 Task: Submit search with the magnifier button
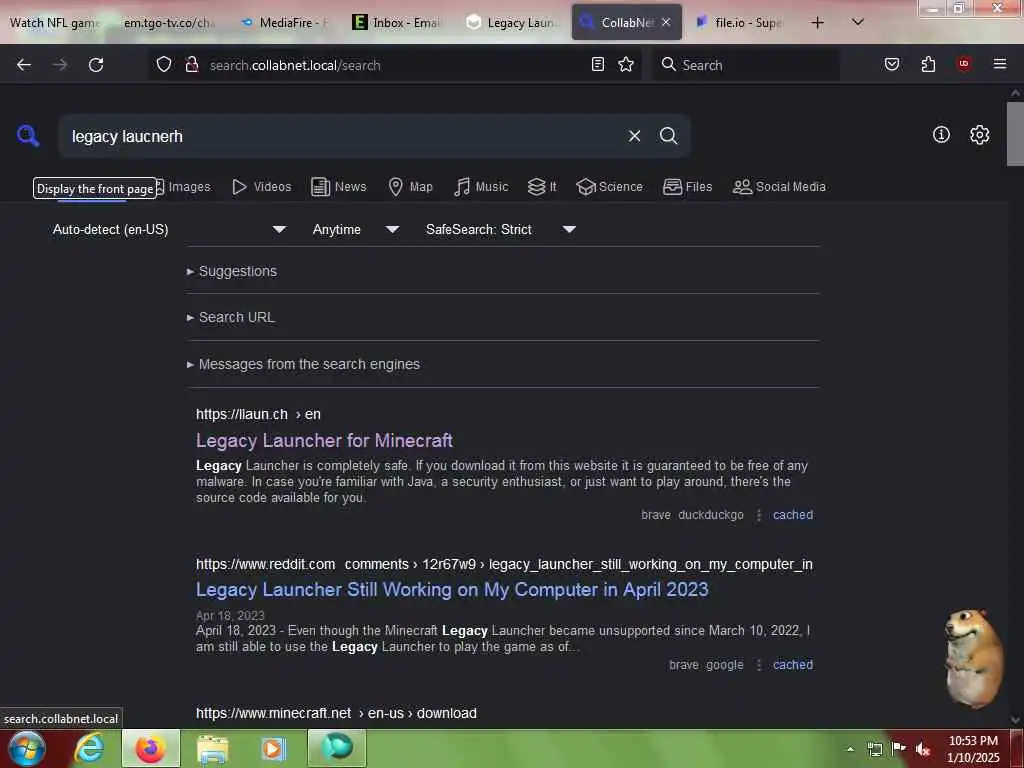[668, 136]
